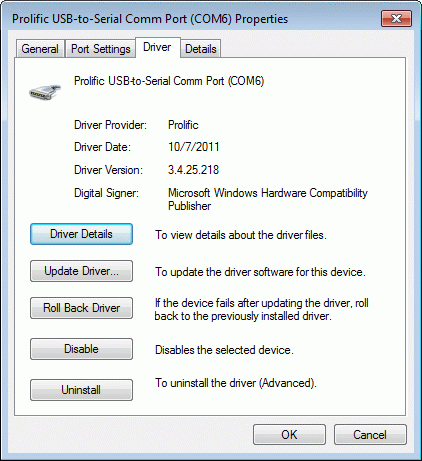Switch to the General tab

(x=40, y=49)
